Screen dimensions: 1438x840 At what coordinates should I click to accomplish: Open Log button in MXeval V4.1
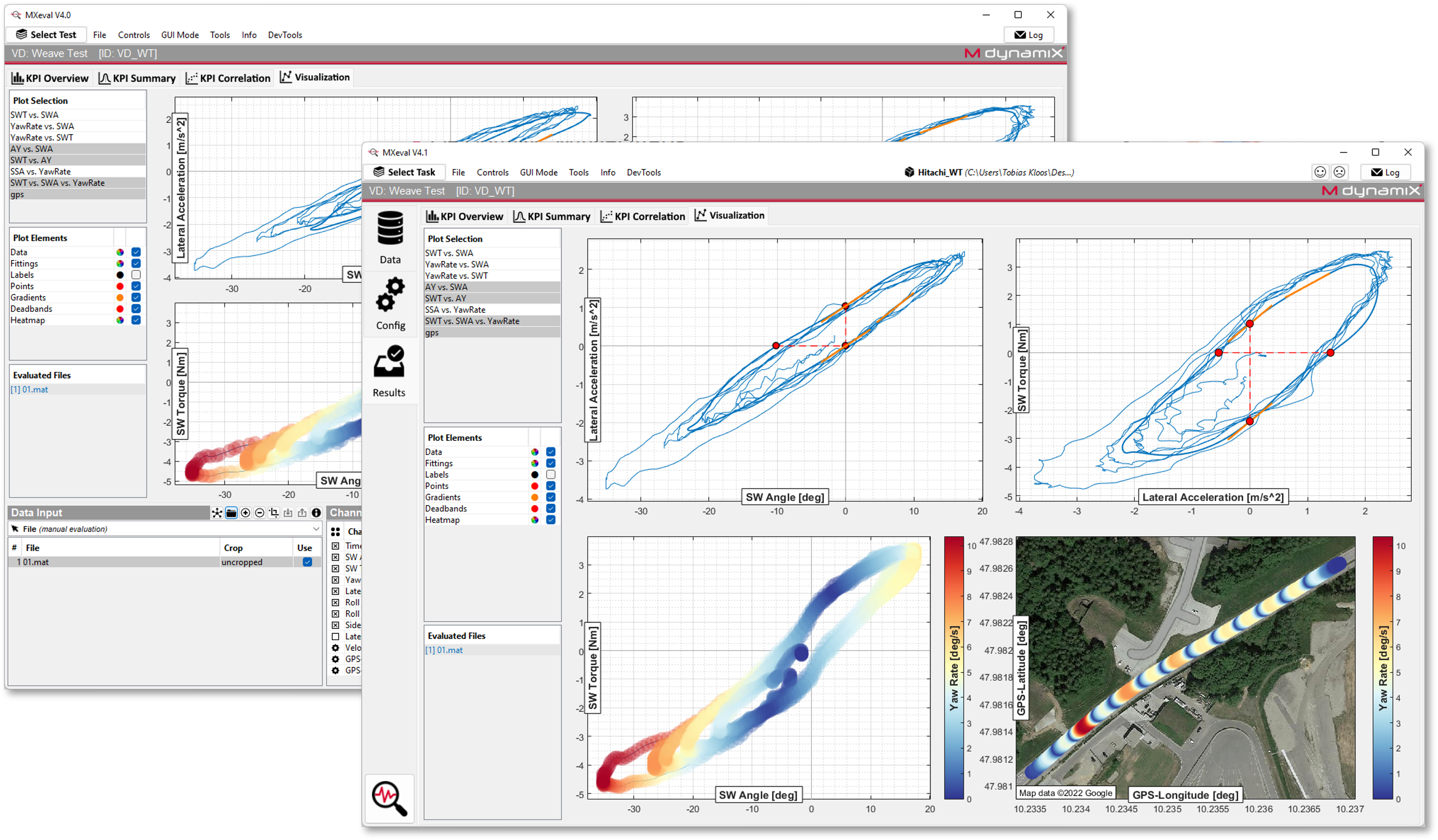pyautogui.click(x=1385, y=172)
